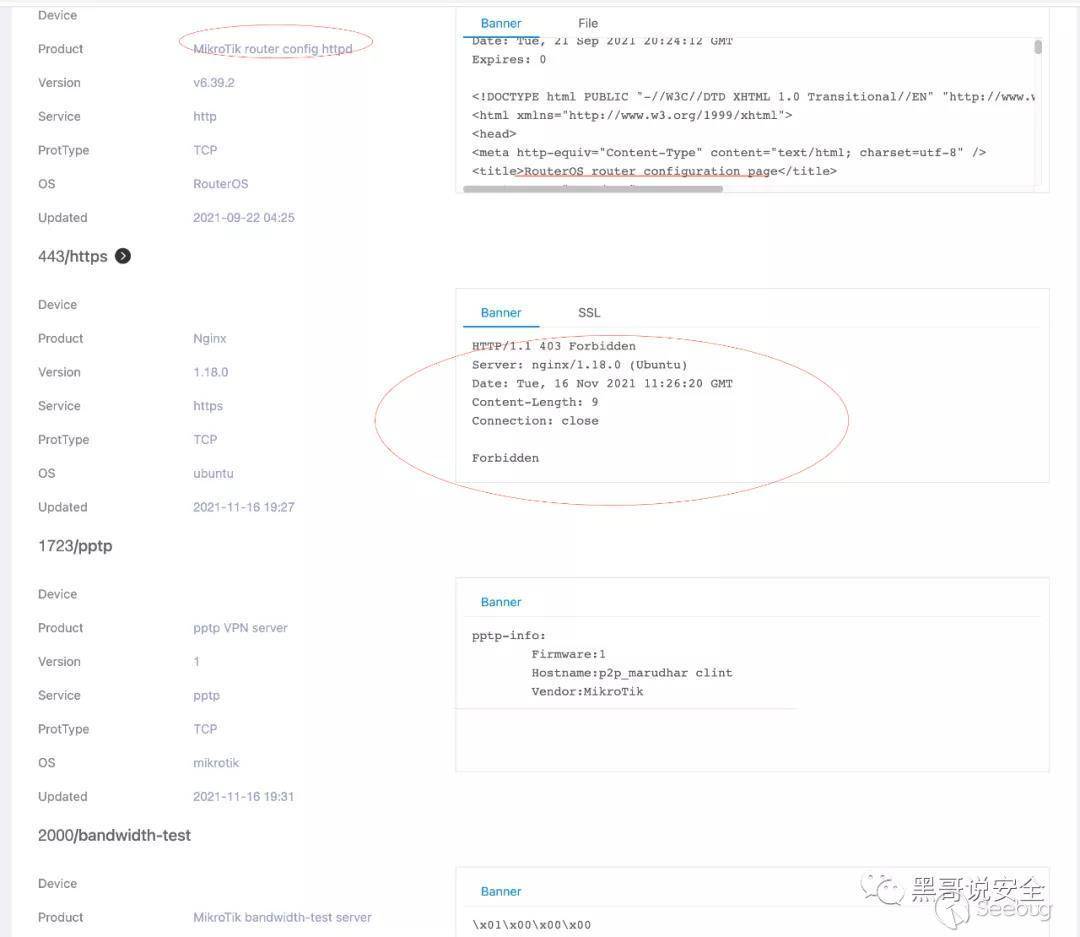
Task: Click the Firmware:1 banner line
Action: (568, 654)
